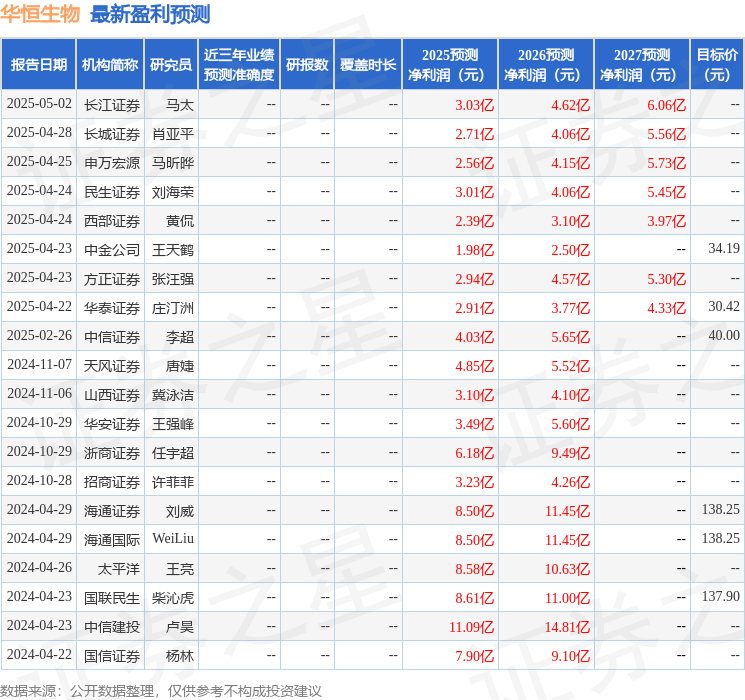Image resolution: width=745 pixels, height=700 pixels.
Task: Click 民生证券 institution cell
Action: (112, 192)
